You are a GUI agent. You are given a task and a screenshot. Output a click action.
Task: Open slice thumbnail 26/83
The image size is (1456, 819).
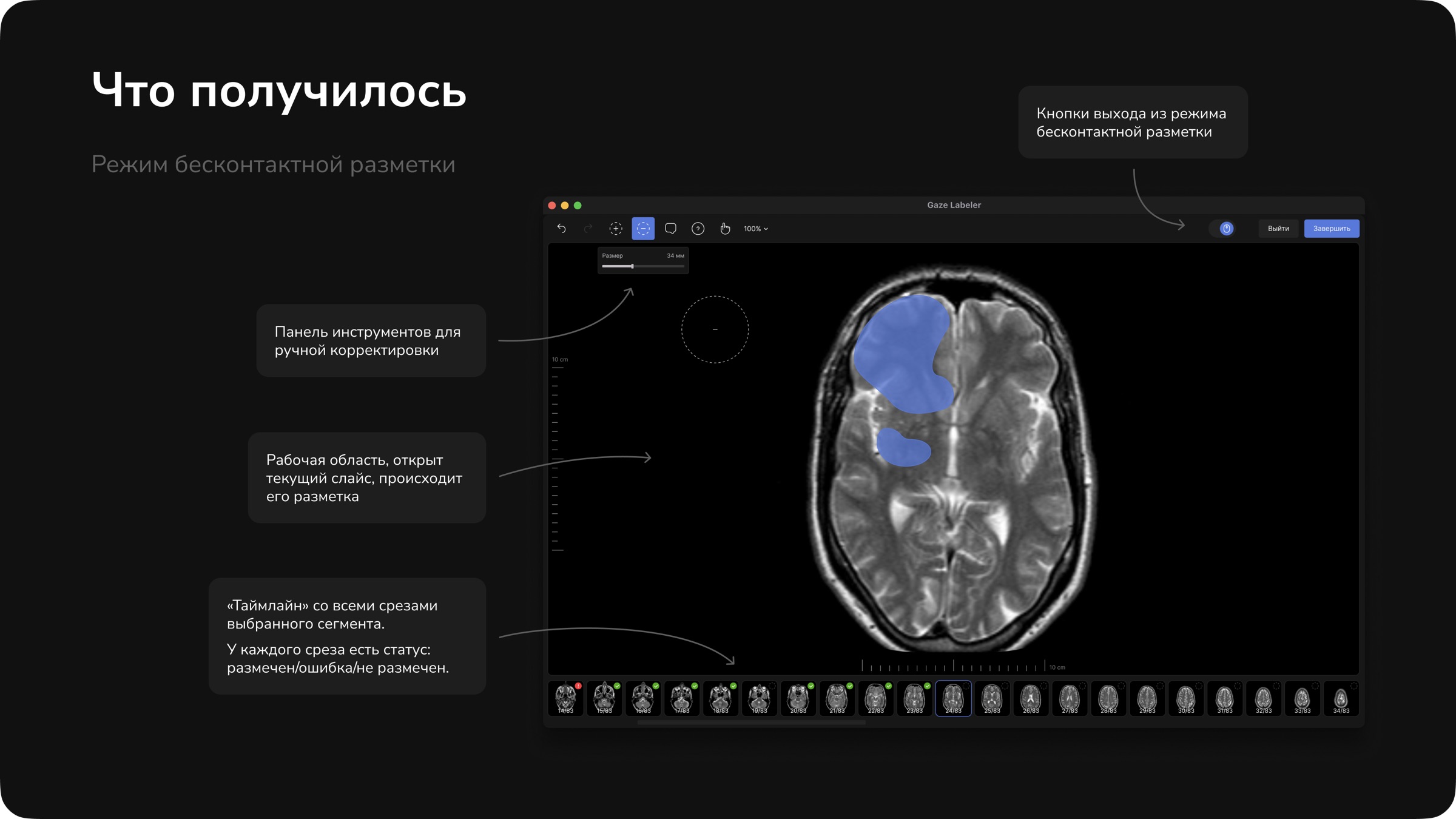(x=1031, y=698)
